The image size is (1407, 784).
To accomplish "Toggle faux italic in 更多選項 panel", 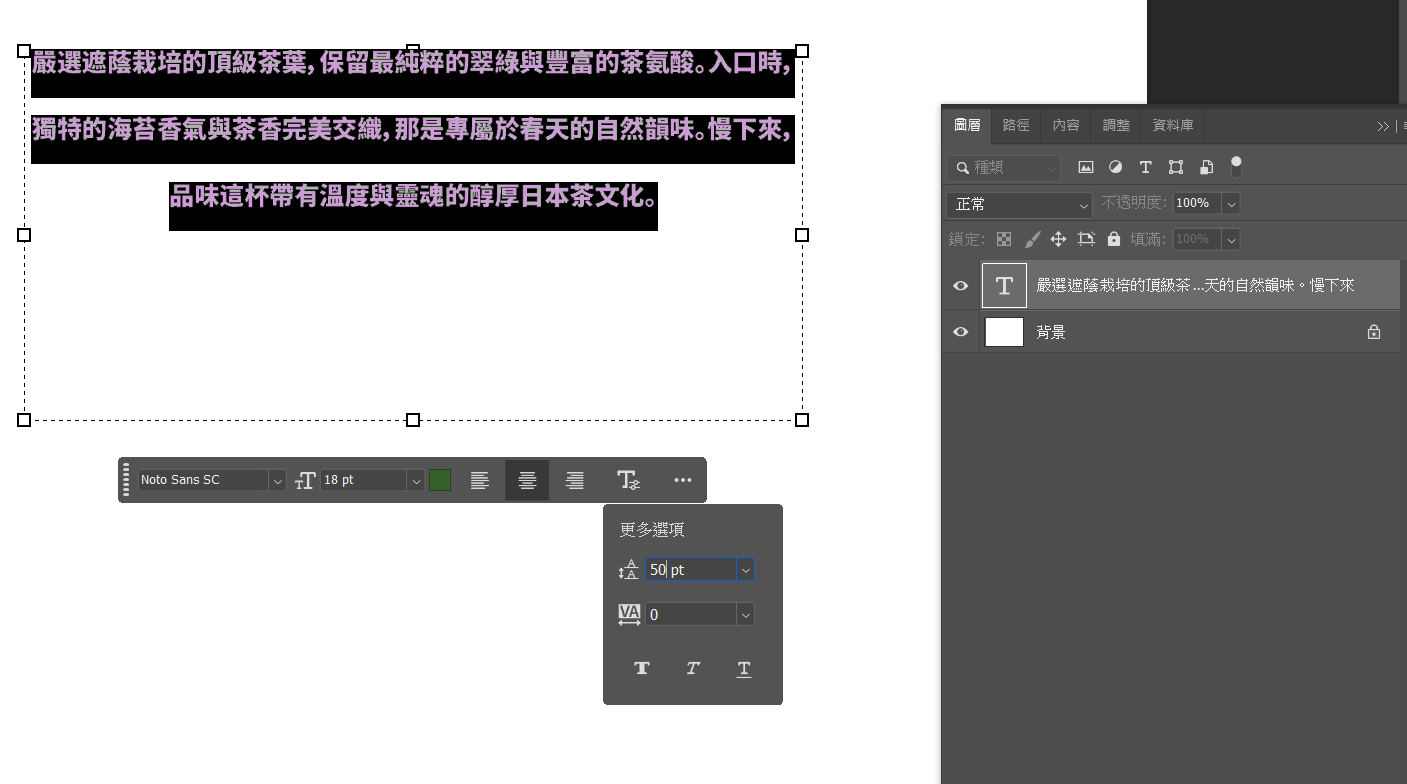I will click(693, 668).
